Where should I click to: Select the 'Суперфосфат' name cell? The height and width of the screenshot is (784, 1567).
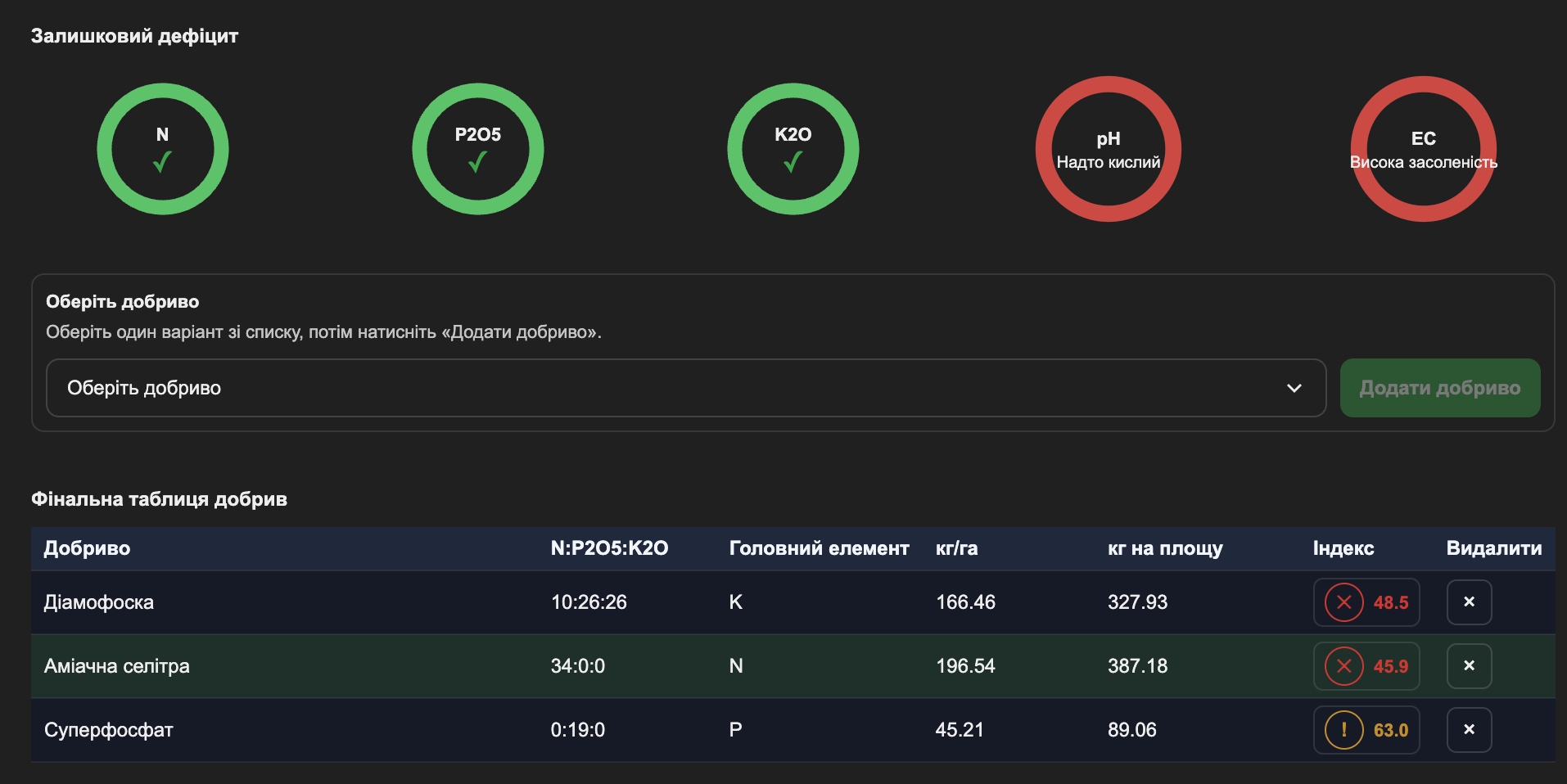pos(109,730)
